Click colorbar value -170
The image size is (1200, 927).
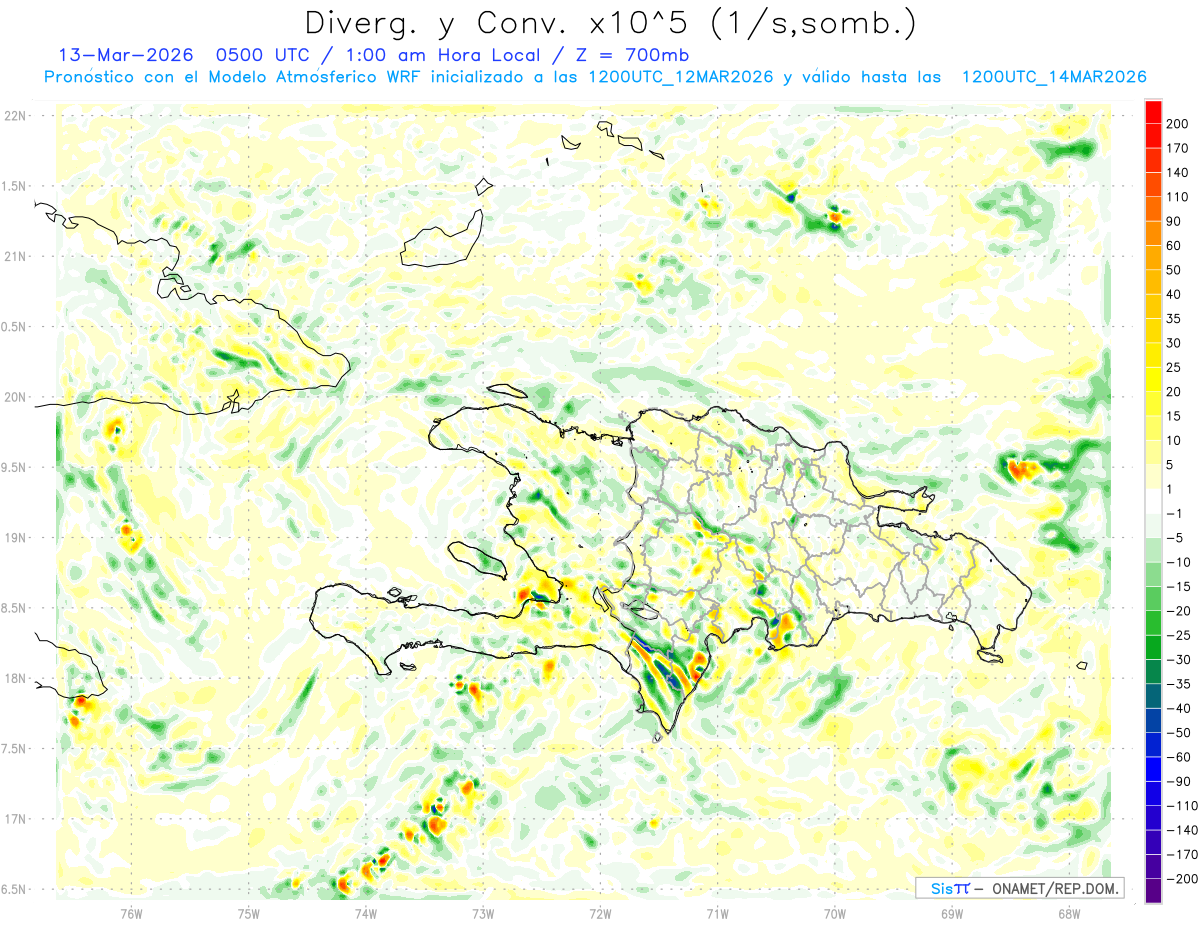click(1181, 855)
